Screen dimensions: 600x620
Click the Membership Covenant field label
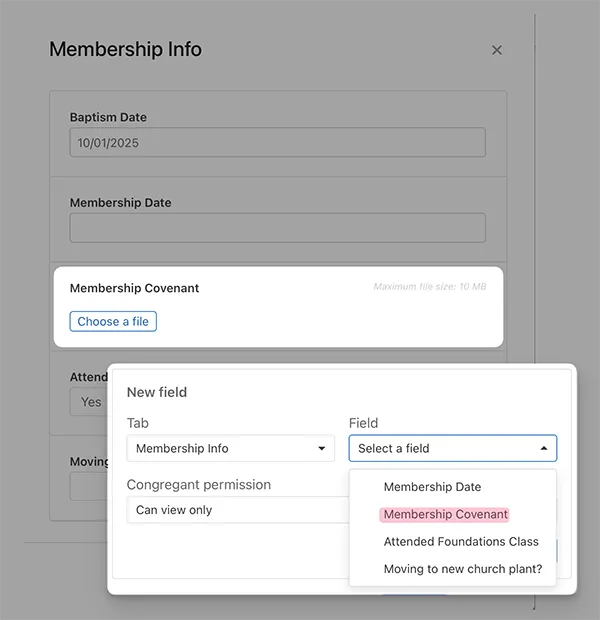pos(134,288)
